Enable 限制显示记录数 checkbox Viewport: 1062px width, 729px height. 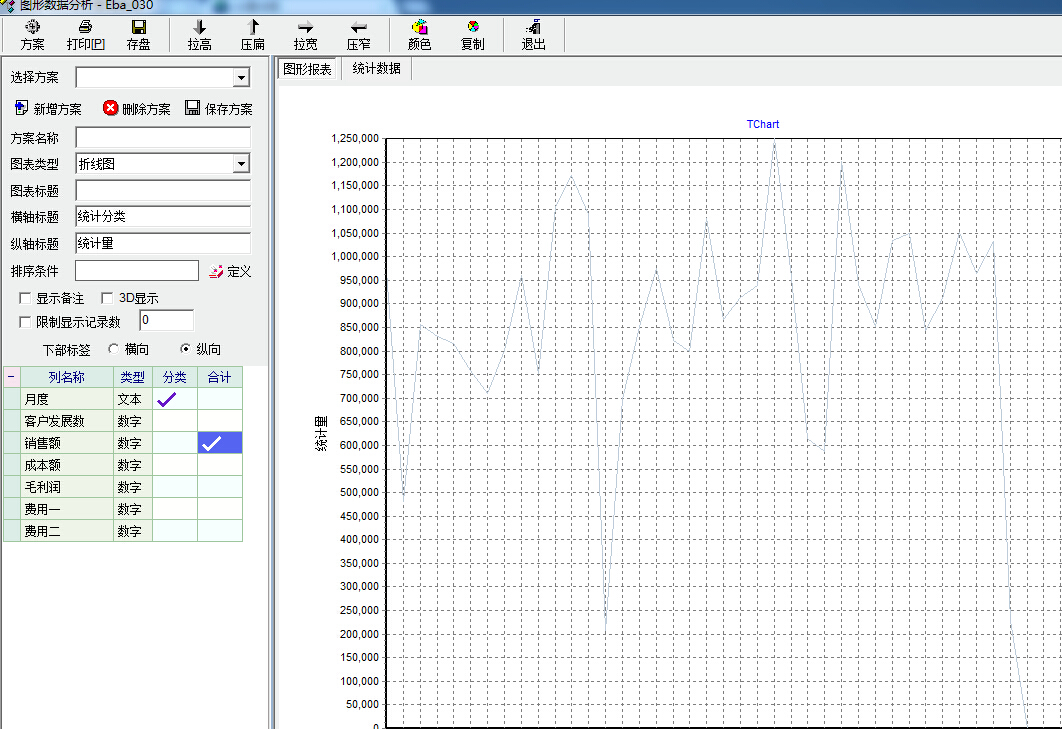pyautogui.click(x=26, y=322)
